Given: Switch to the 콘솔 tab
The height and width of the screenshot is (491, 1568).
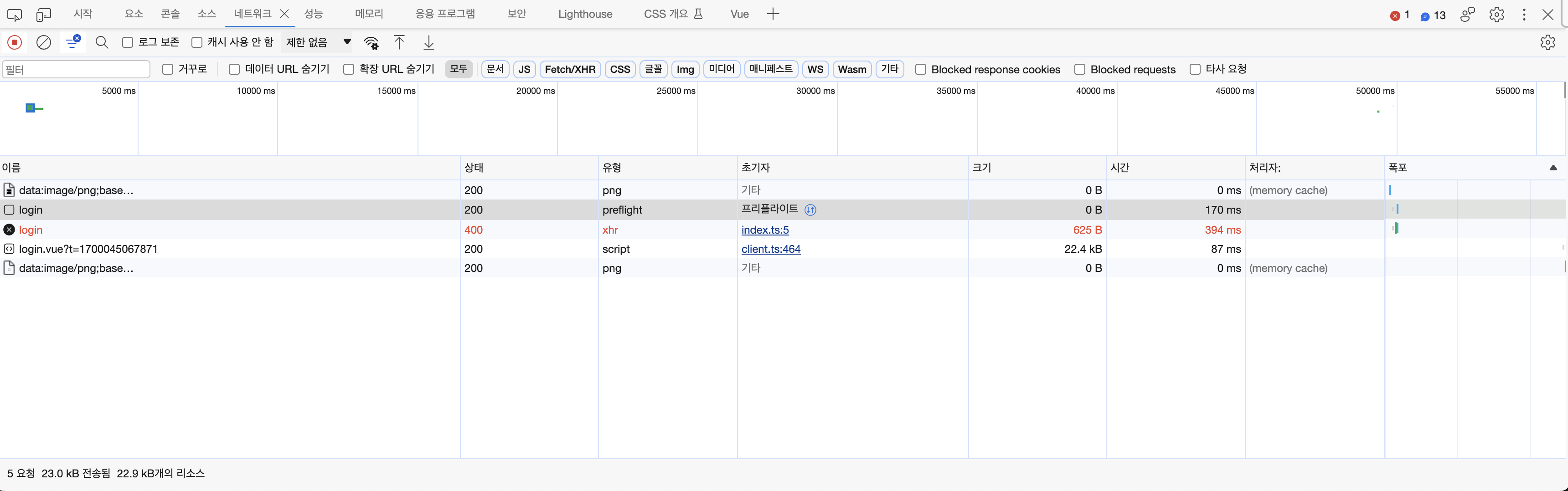Looking at the screenshot, I should pos(170,14).
